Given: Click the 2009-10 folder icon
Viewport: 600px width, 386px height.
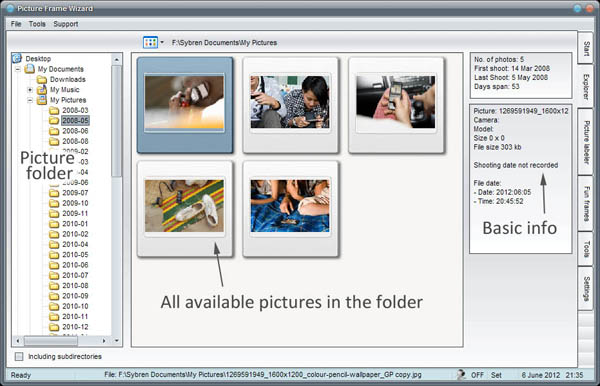Looking at the screenshot, I should (54, 203).
